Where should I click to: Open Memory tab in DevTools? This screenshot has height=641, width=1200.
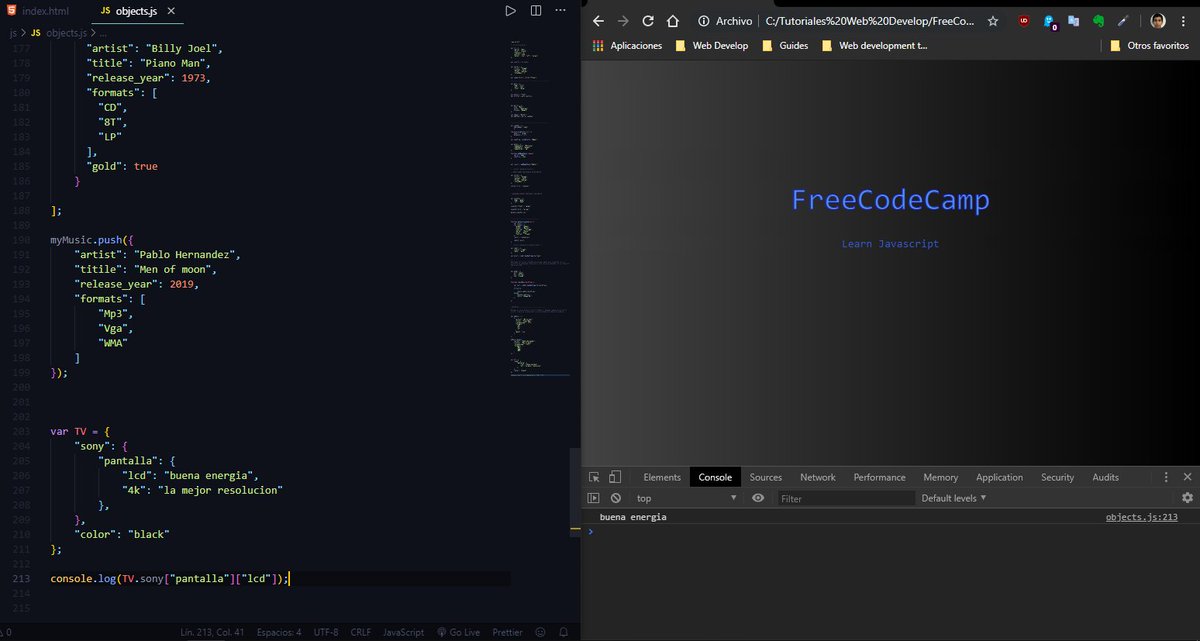pyautogui.click(x=940, y=477)
